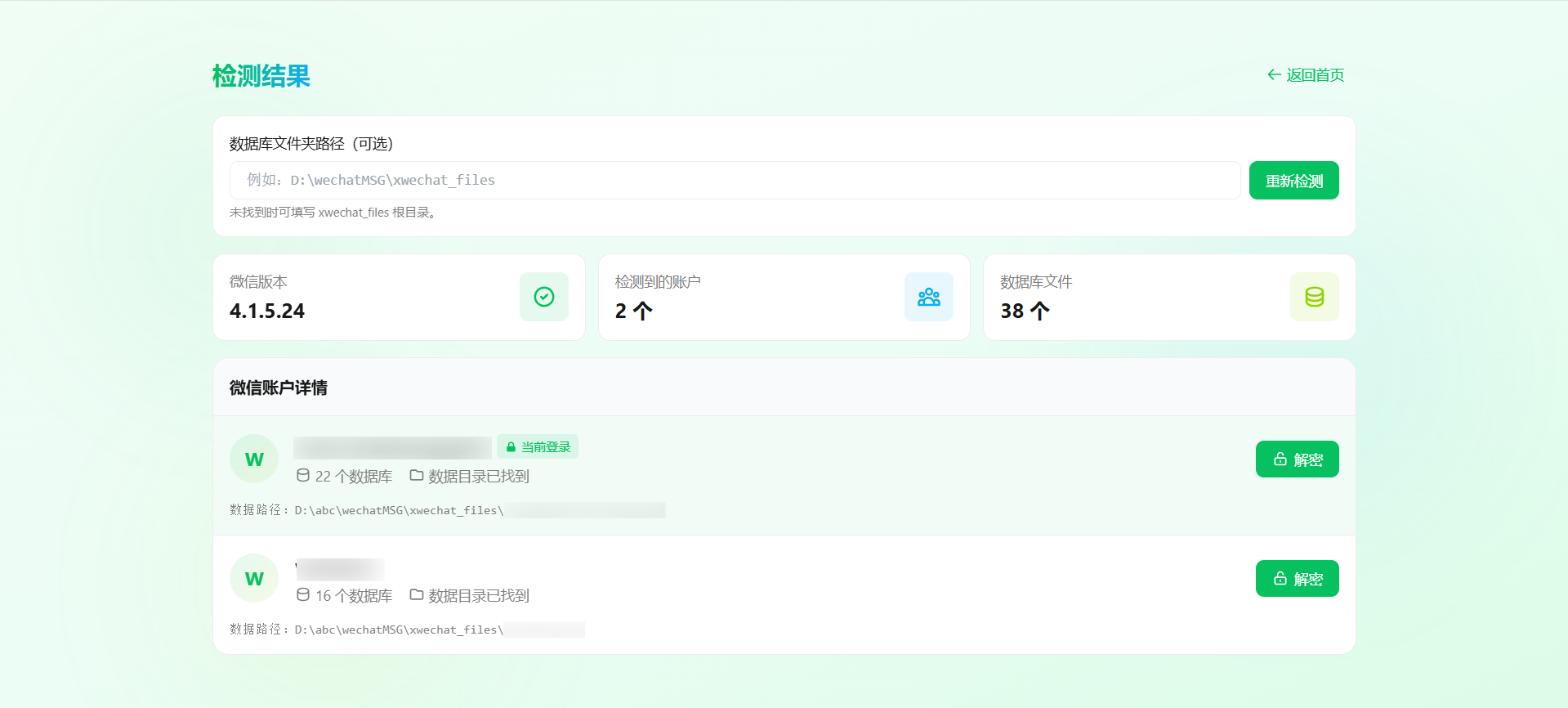Focus the database folder path input field
1568x708 pixels.
(x=734, y=180)
